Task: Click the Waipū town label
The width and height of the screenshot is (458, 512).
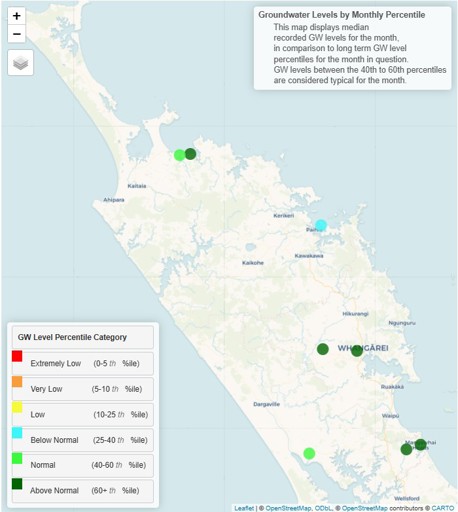Action: (x=390, y=416)
